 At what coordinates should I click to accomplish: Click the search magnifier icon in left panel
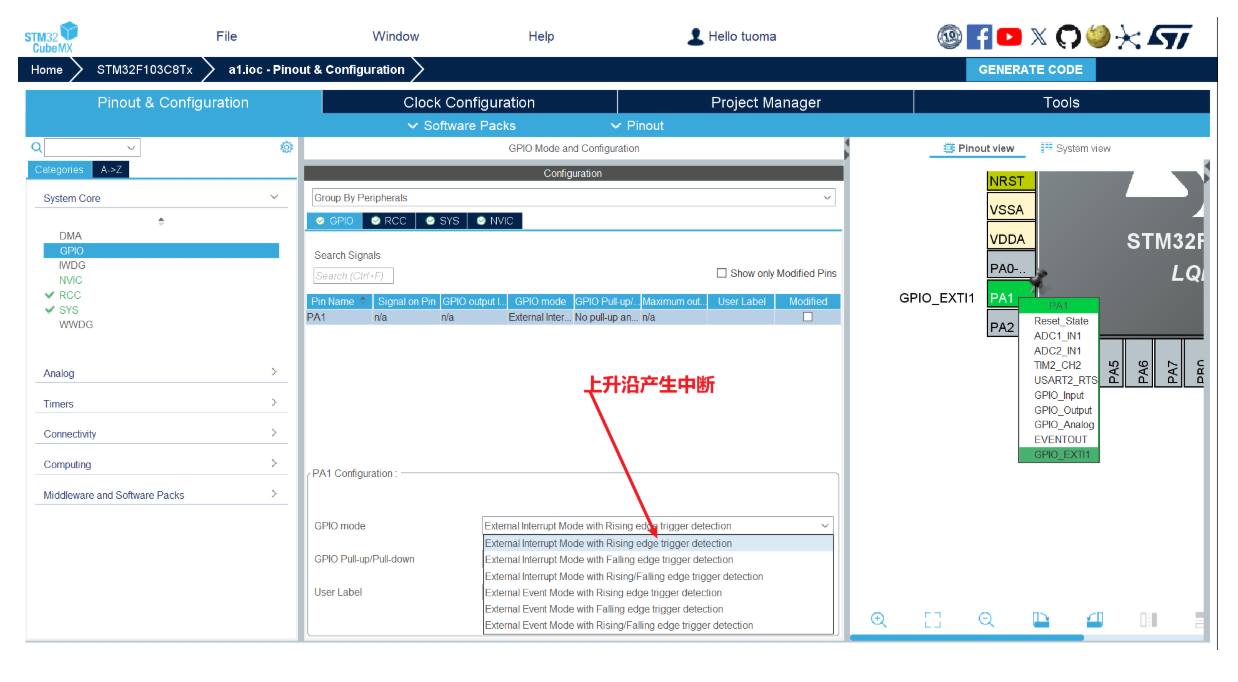pyautogui.click(x=37, y=147)
